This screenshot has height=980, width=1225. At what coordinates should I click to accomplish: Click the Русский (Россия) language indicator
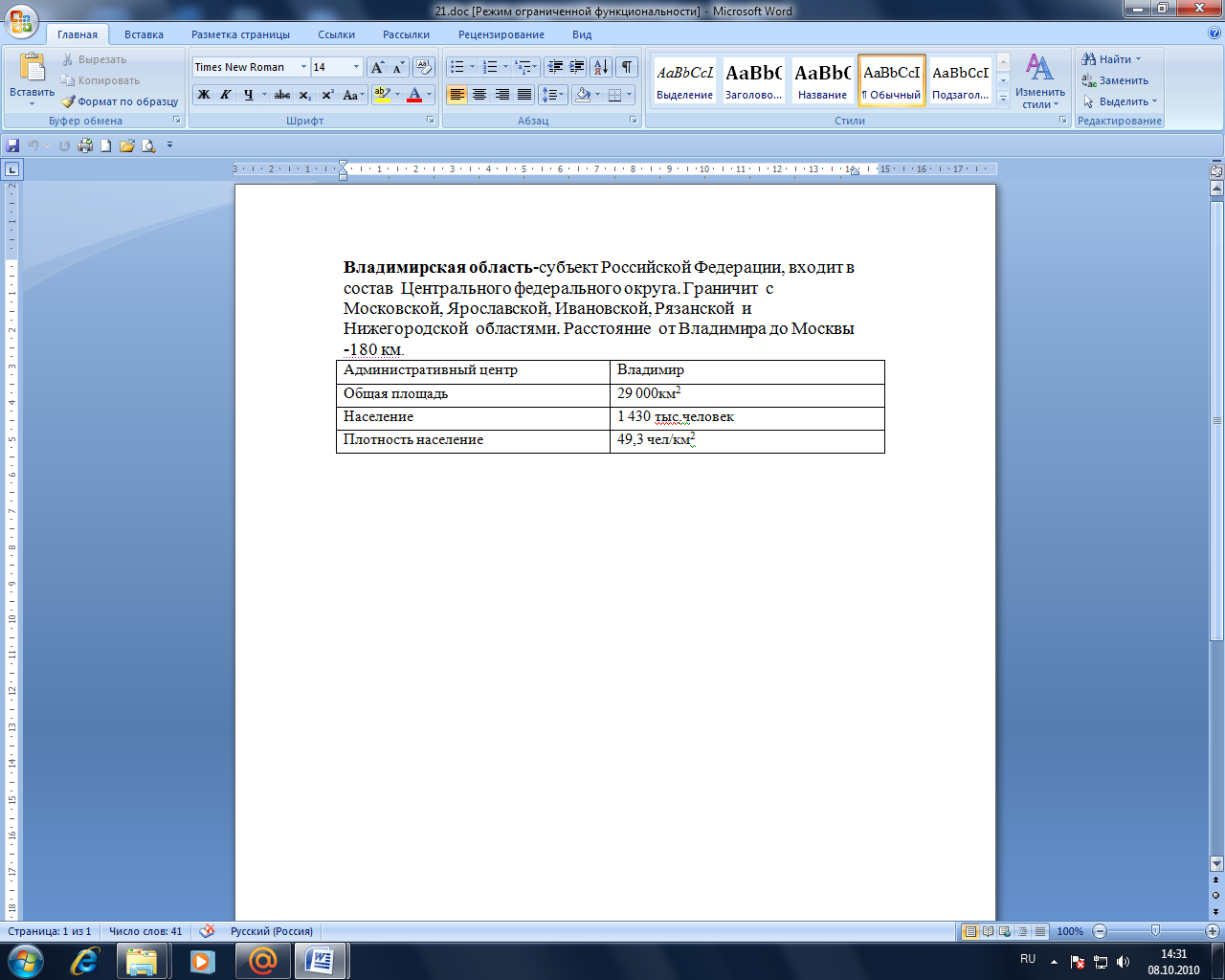[x=272, y=931]
